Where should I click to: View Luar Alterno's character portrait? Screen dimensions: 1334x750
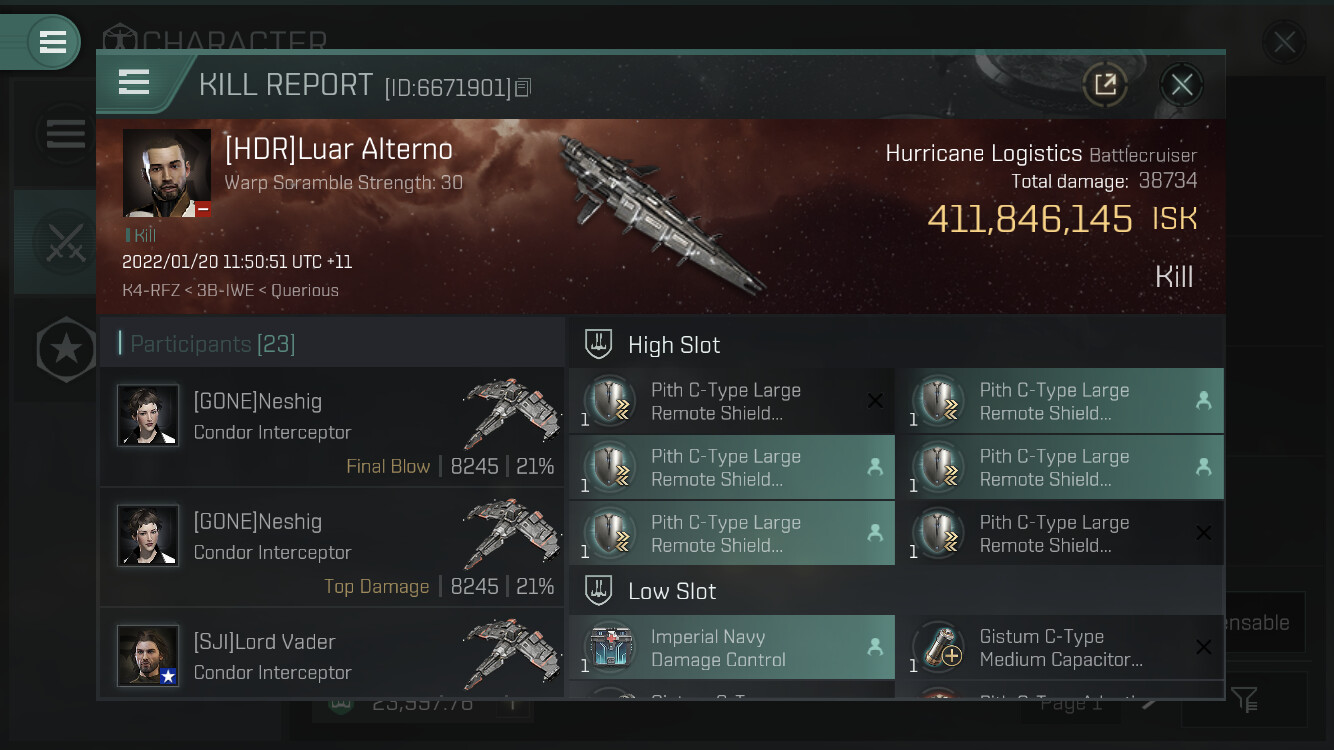click(167, 172)
